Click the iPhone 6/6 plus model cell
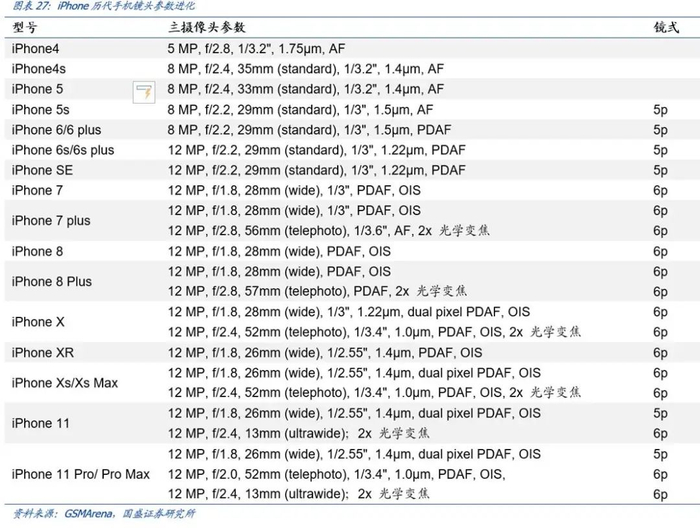700x528 pixels. click(x=56, y=130)
